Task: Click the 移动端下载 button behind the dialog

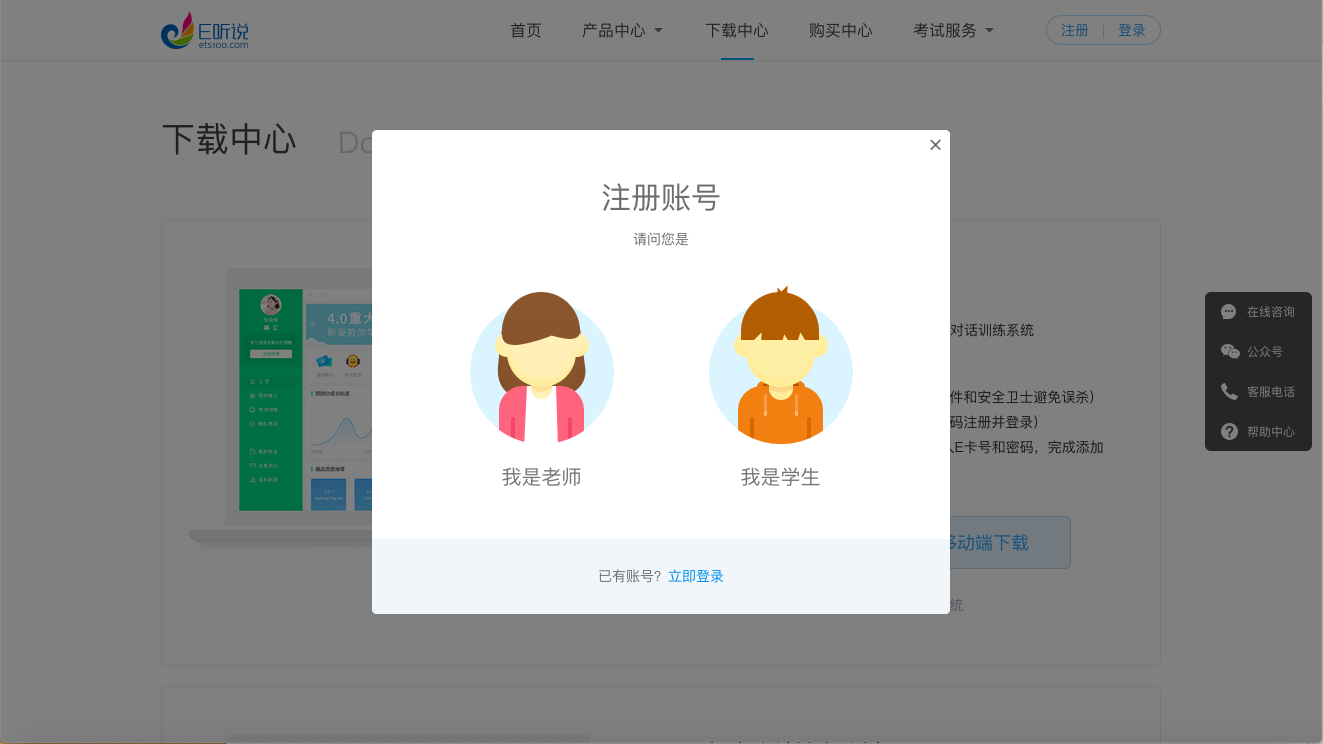Action: (1009, 543)
